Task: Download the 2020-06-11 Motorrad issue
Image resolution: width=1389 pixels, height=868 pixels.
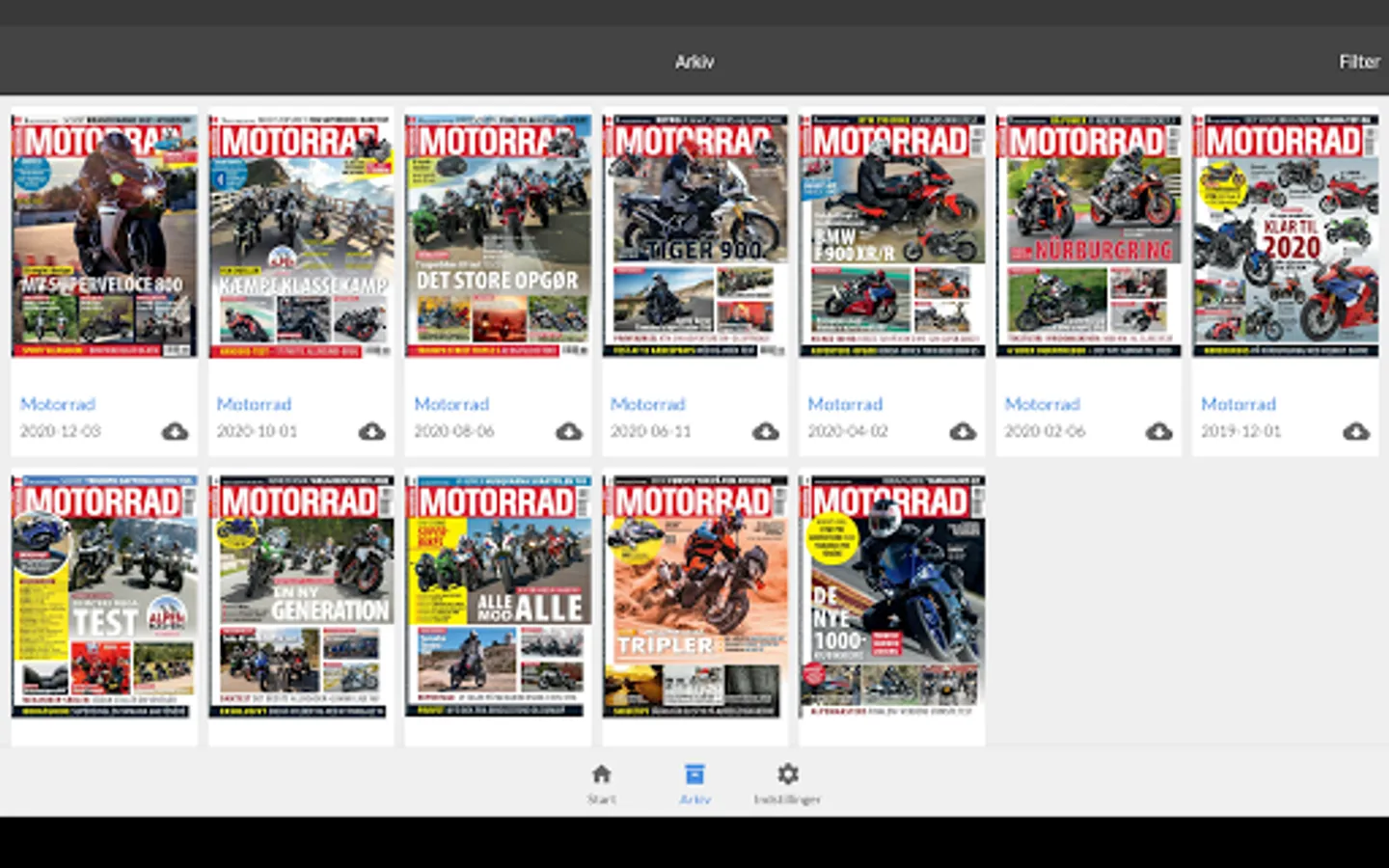Action: coord(765,431)
